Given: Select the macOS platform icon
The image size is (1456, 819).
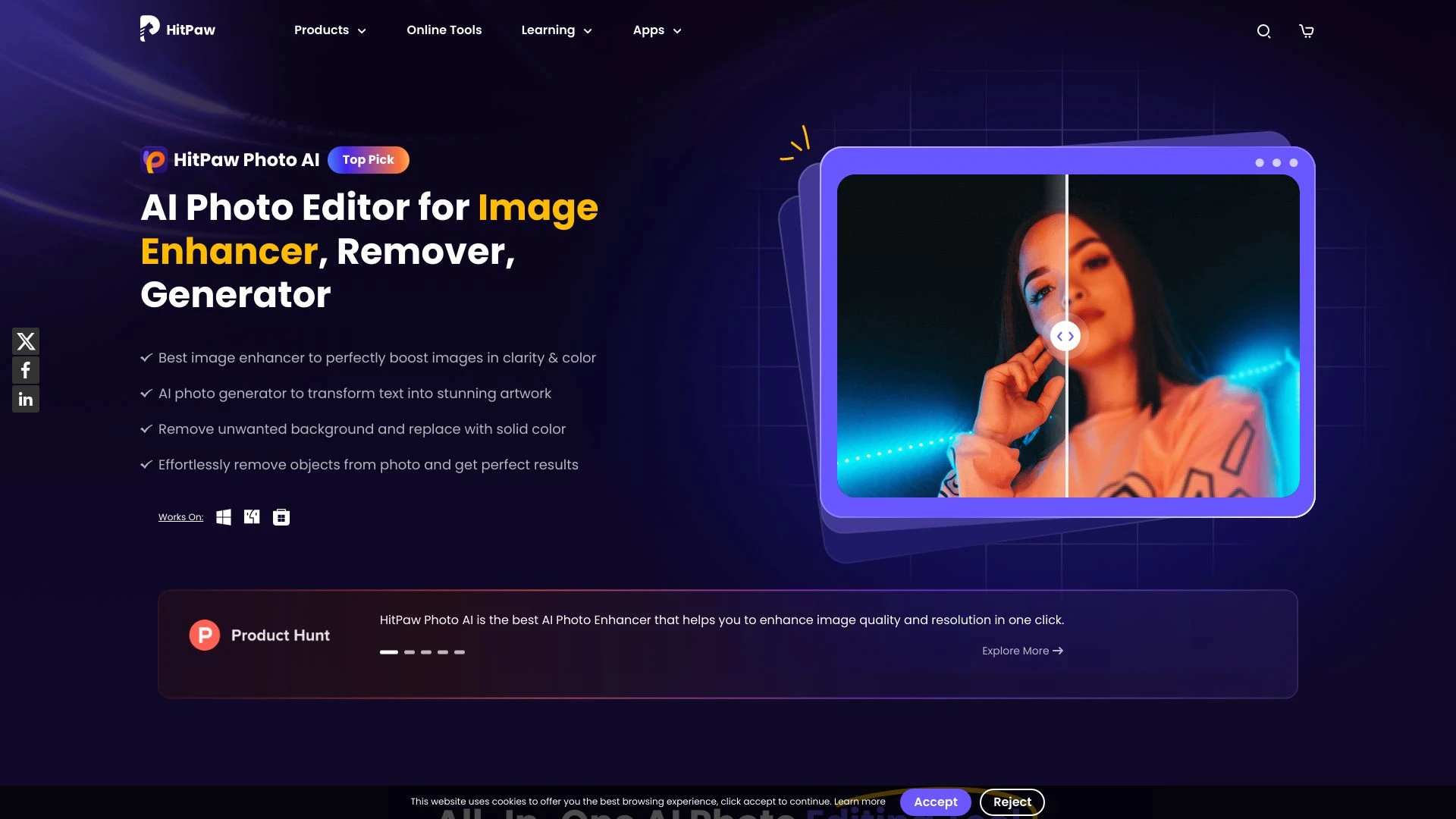Looking at the screenshot, I should click(x=252, y=516).
